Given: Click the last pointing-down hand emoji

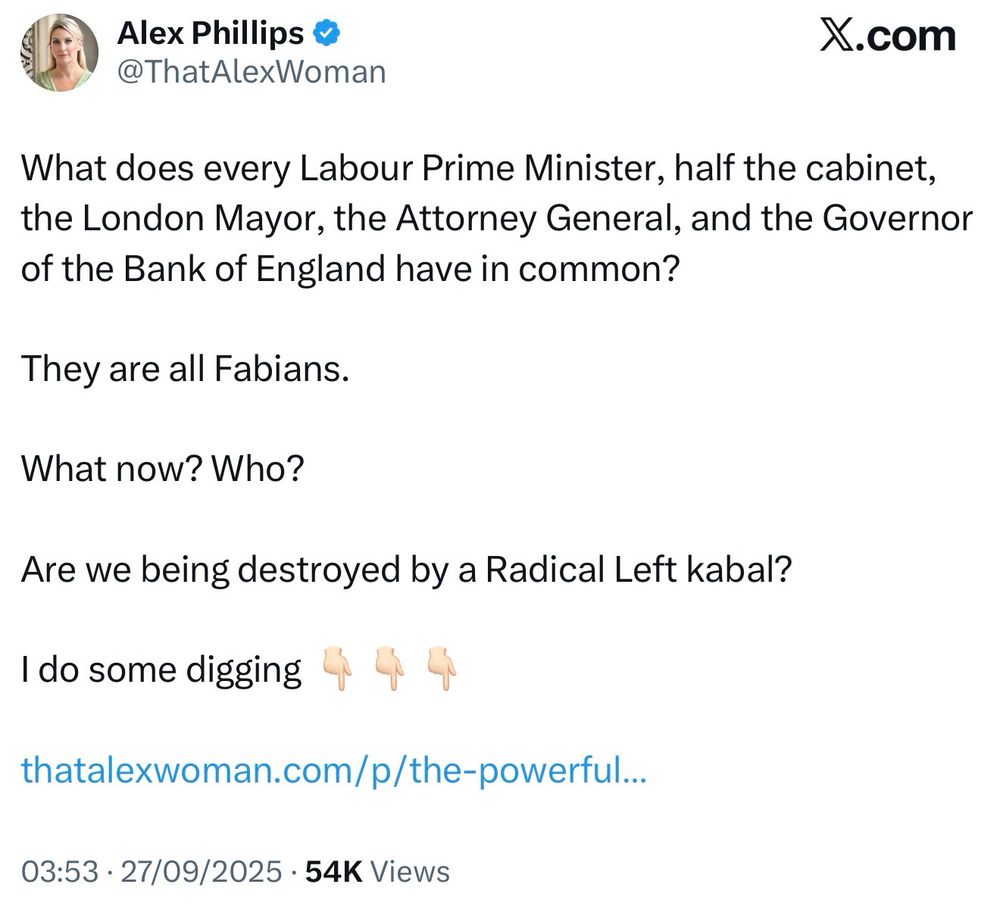Looking at the screenshot, I should point(441,668).
